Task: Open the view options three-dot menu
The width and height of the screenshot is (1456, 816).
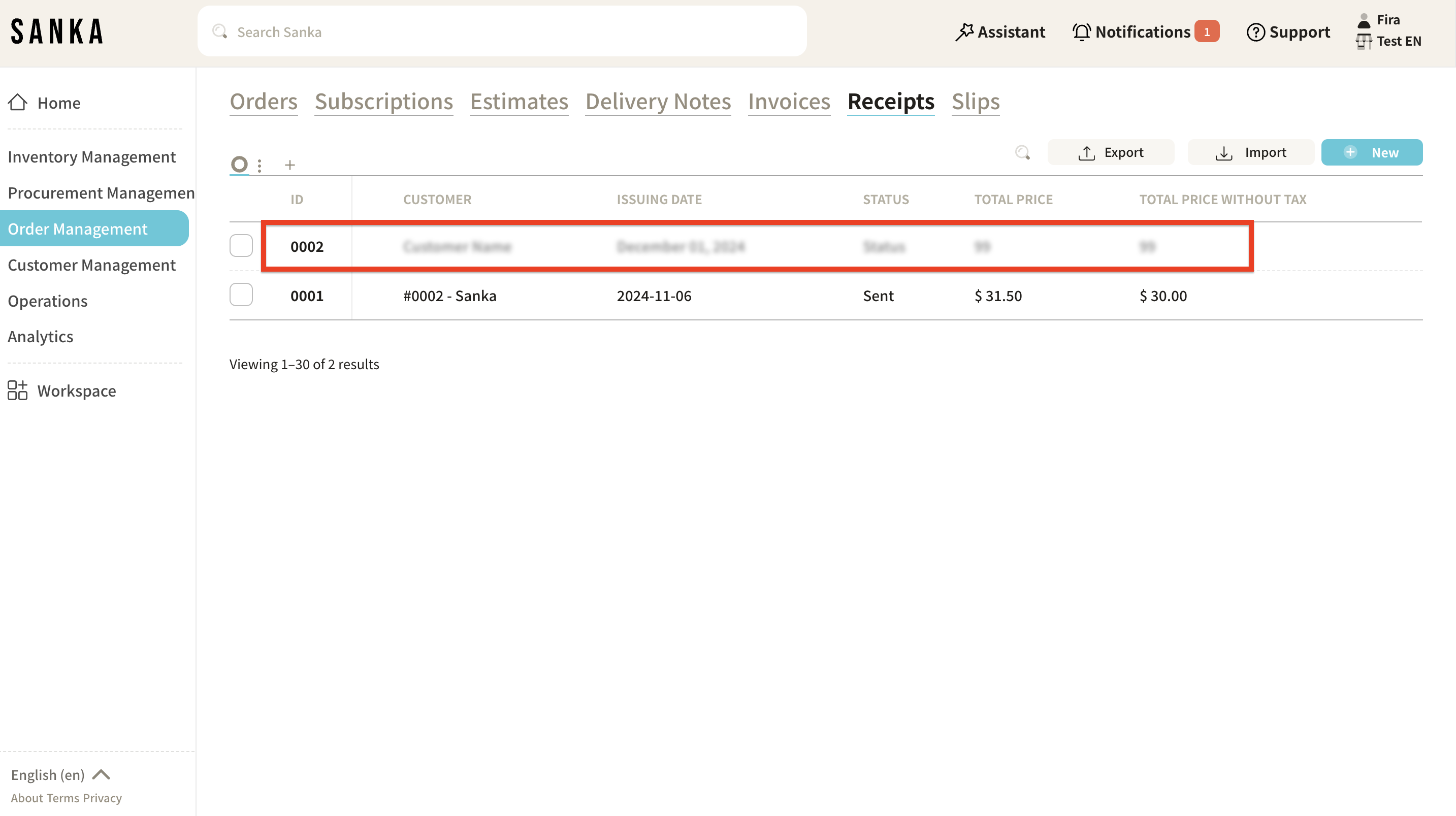Action: [x=260, y=165]
